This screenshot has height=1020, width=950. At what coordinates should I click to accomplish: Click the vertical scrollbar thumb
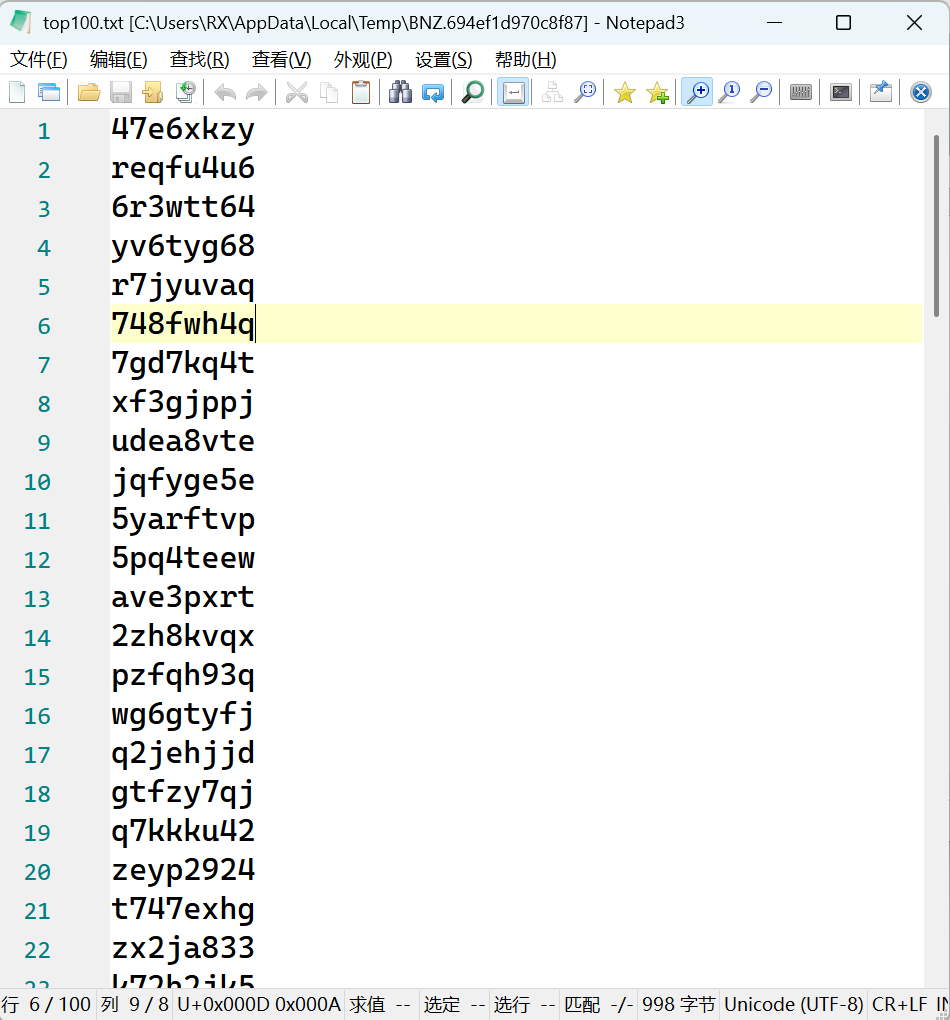pyautogui.click(x=936, y=225)
